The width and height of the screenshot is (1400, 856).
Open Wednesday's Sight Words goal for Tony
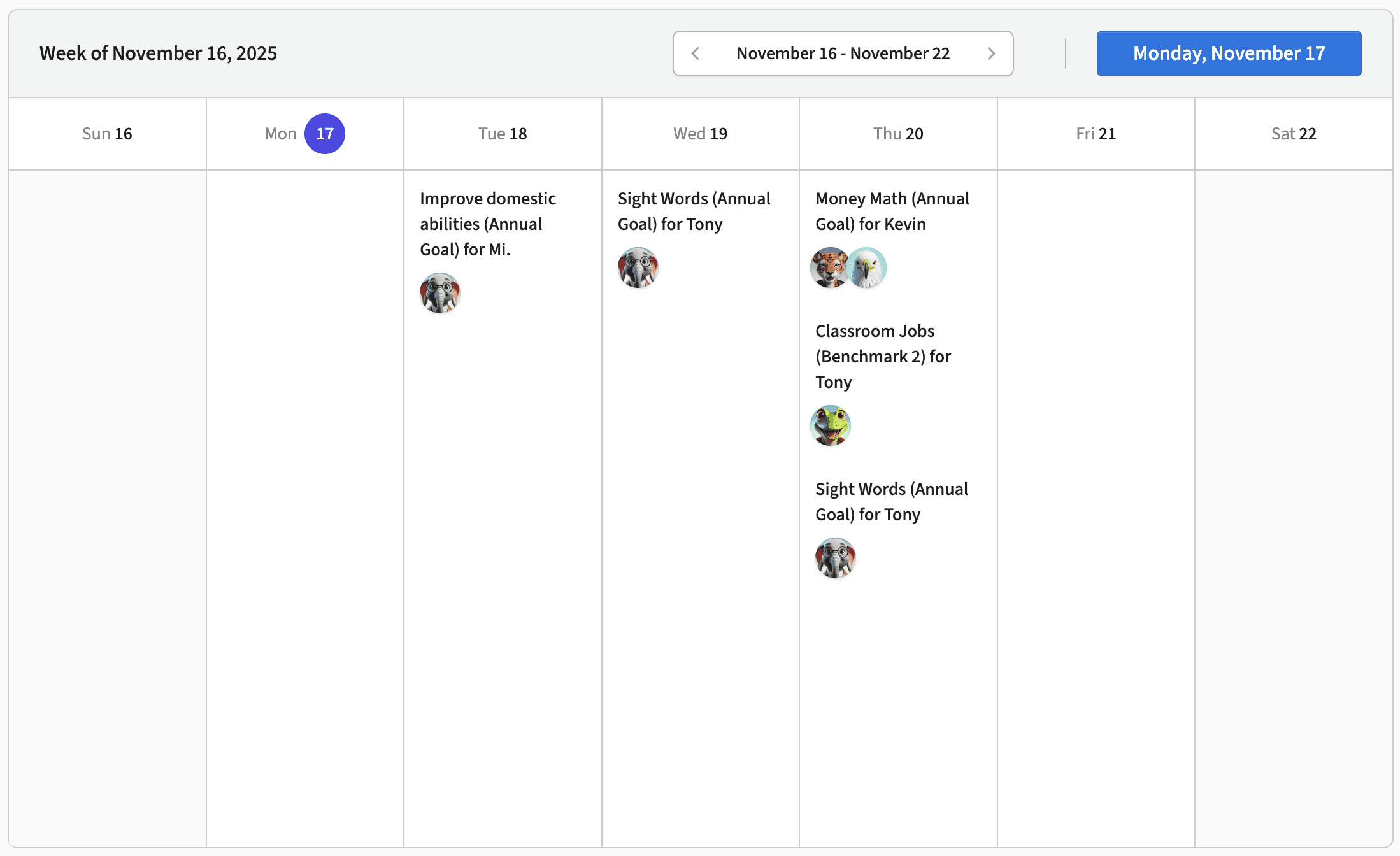coord(694,211)
